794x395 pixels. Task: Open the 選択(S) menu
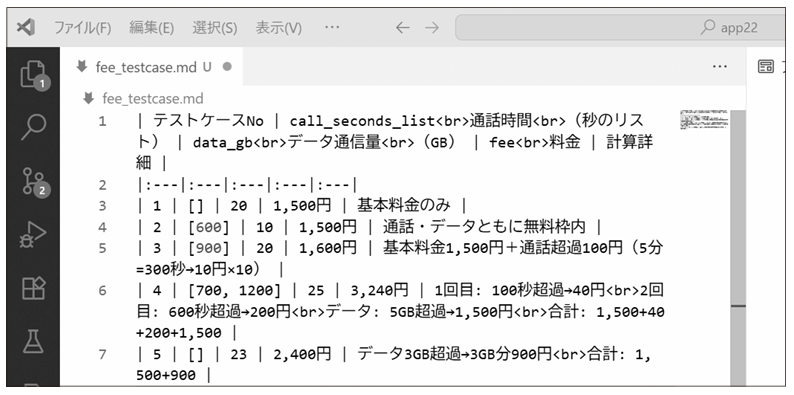(215, 28)
